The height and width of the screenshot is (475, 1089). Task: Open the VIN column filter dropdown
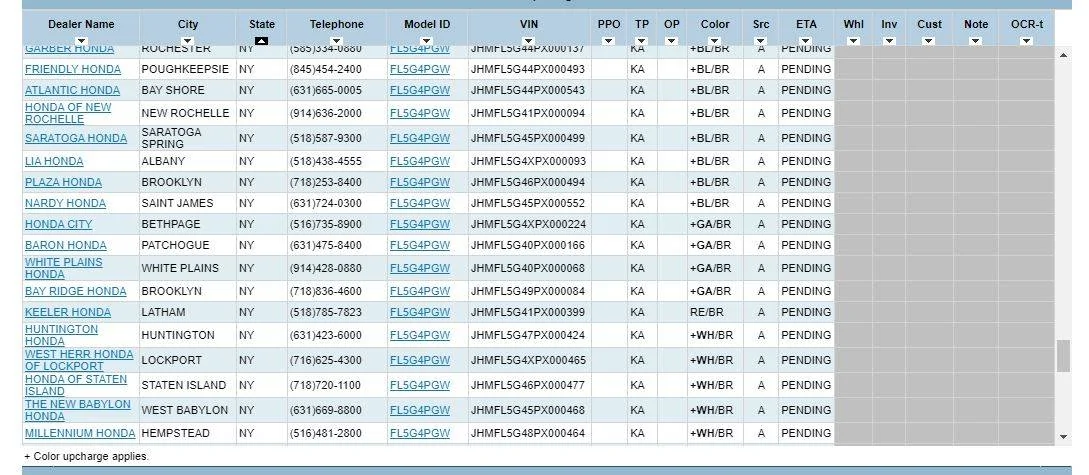pos(529,41)
